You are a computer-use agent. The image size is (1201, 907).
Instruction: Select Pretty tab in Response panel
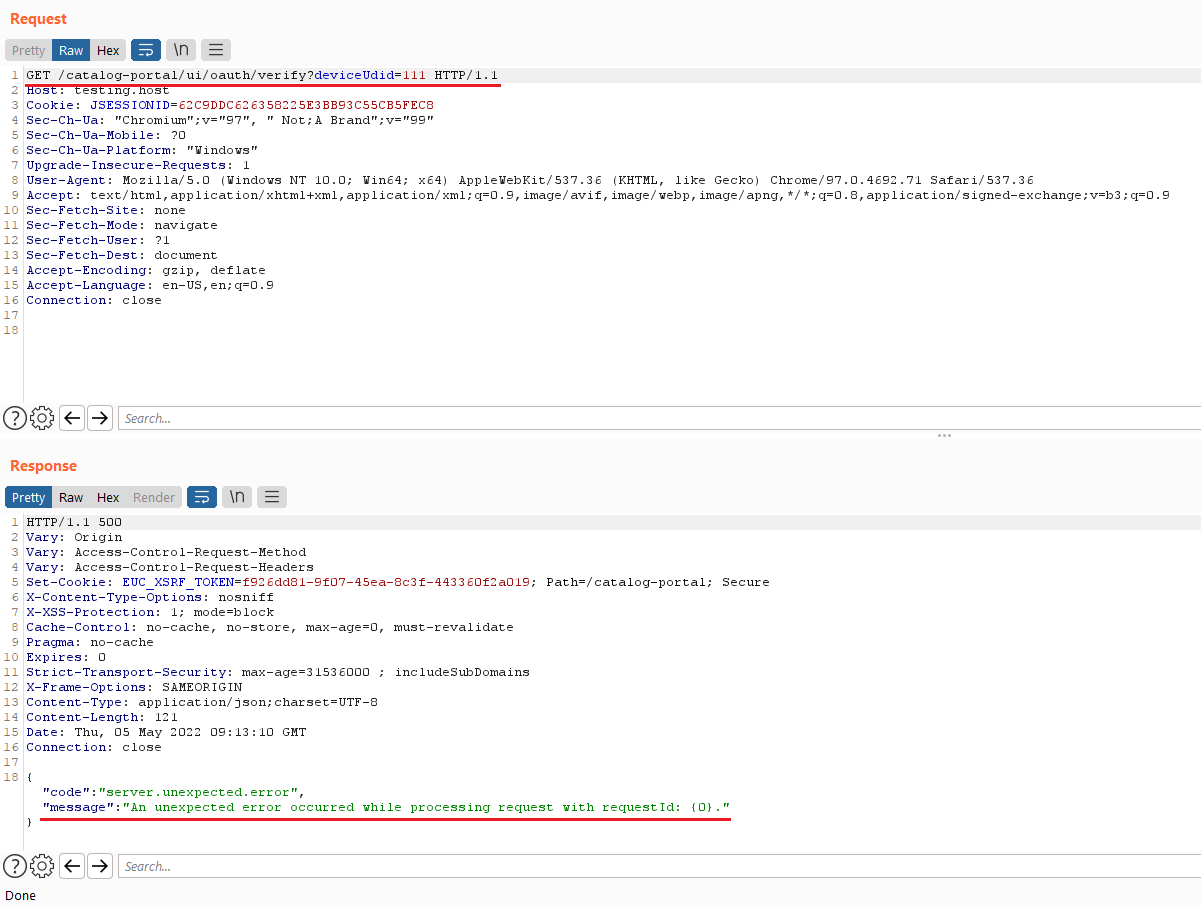pos(28,497)
